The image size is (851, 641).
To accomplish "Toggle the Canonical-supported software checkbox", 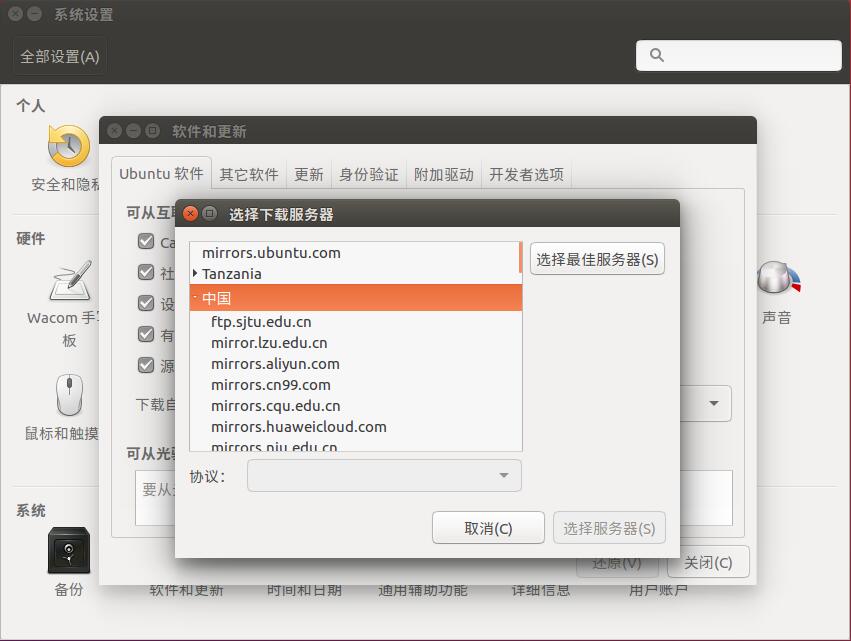I will pyautogui.click(x=146, y=241).
